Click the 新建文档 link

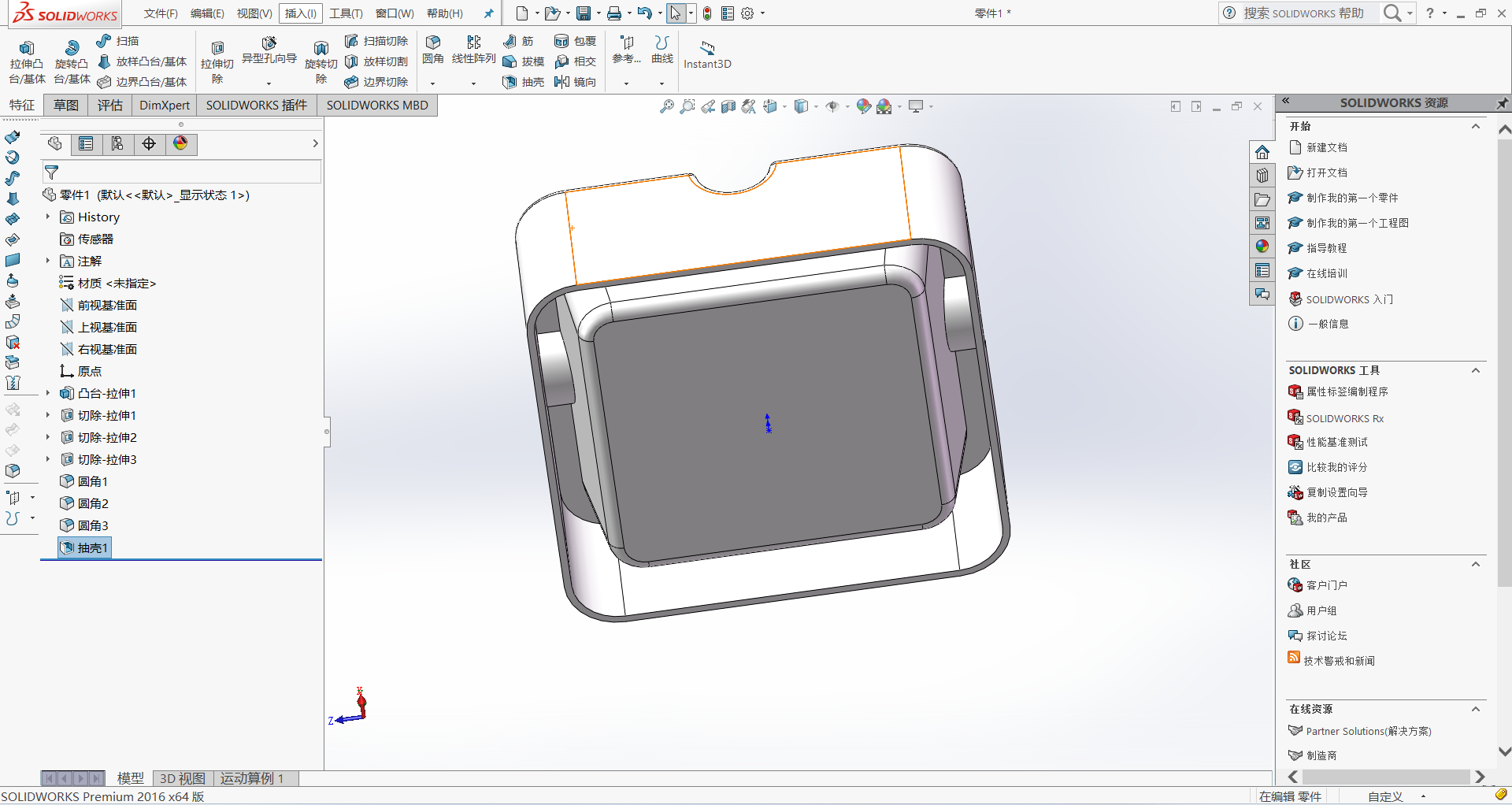[1326, 147]
